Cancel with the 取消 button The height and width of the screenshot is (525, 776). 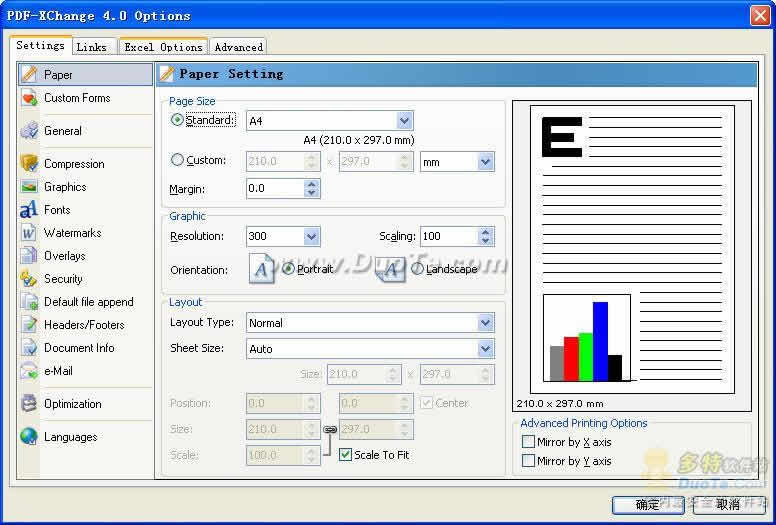coord(728,505)
